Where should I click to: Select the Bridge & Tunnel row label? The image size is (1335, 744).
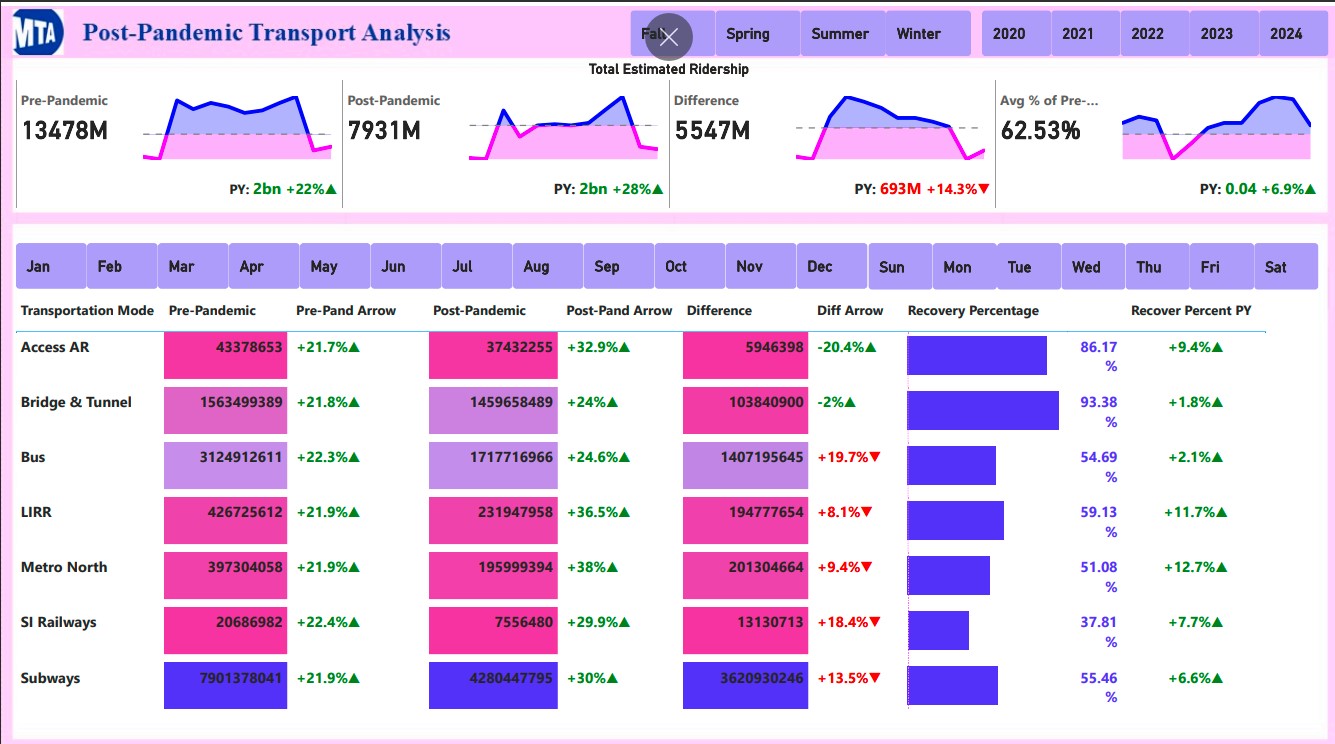[x=76, y=402]
